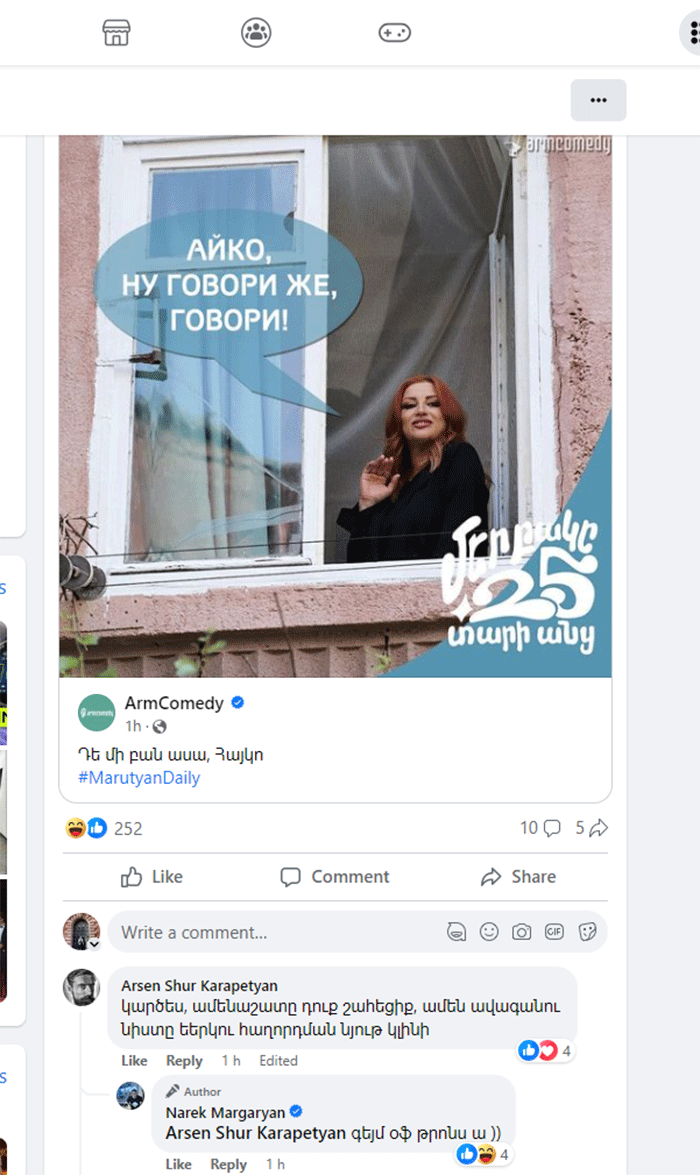
Task: Open the Marketplace icon in top navigation
Action: [116, 32]
